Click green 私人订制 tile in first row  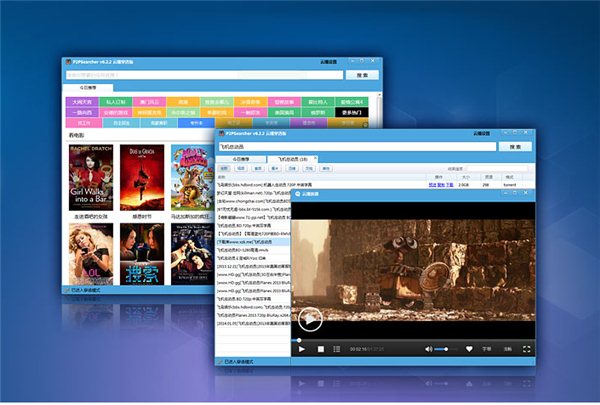coord(116,102)
